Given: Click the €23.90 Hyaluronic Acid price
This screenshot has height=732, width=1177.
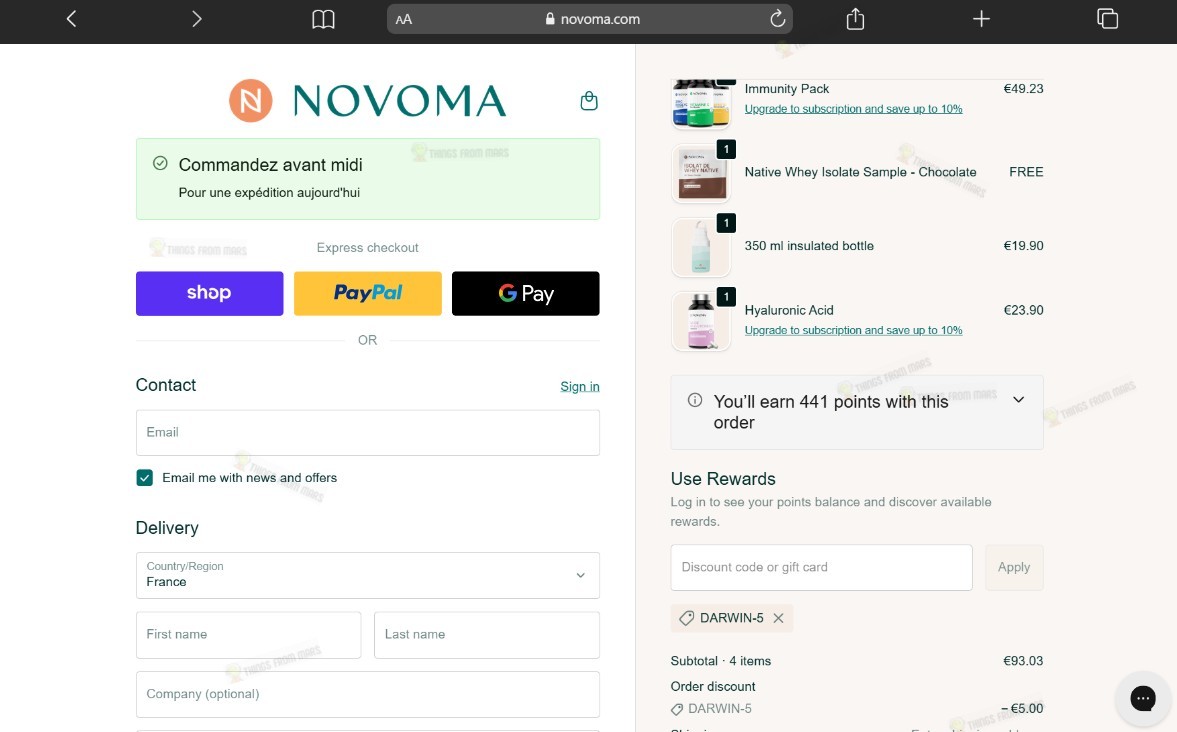Looking at the screenshot, I should tap(1023, 310).
